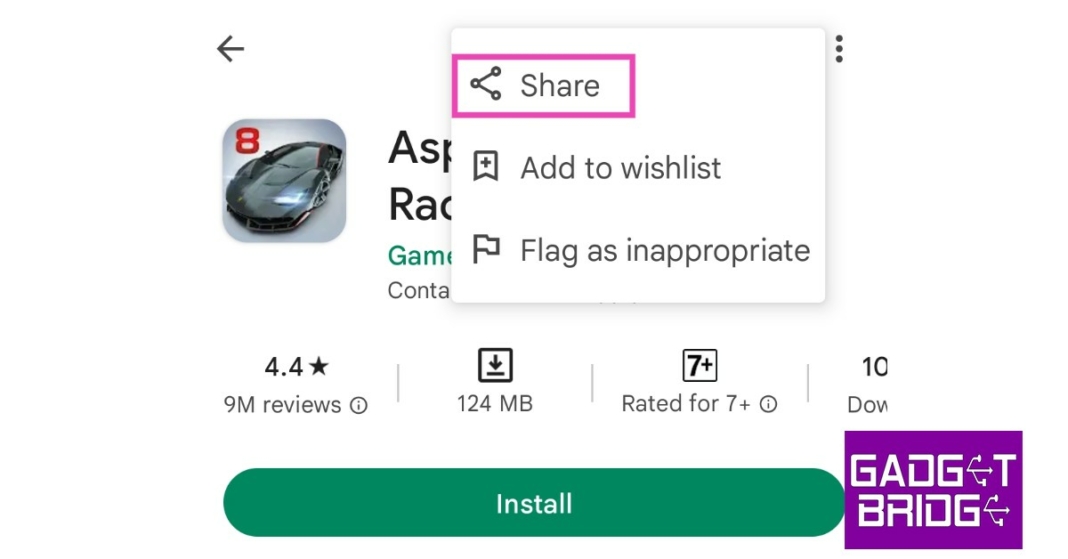Select the Flag as inappropriate text
This screenshot has height=559, width=1068.
point(665,250)
